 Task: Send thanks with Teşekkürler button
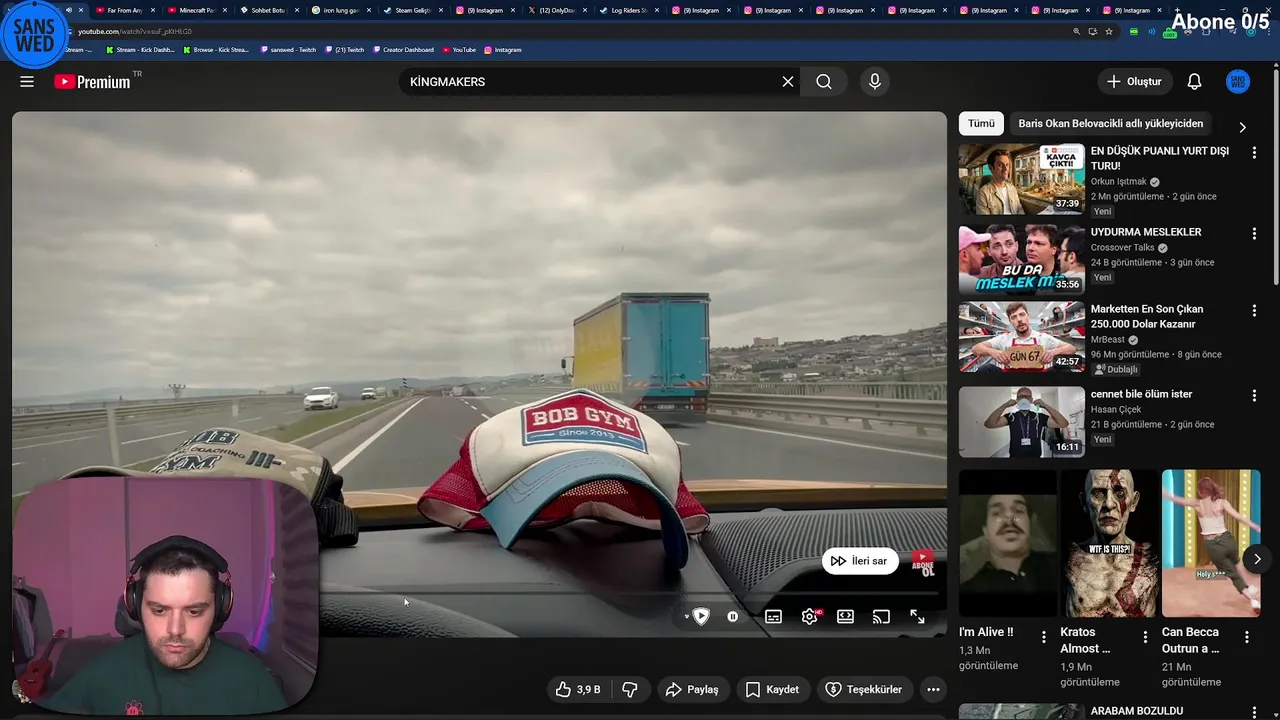864,689
